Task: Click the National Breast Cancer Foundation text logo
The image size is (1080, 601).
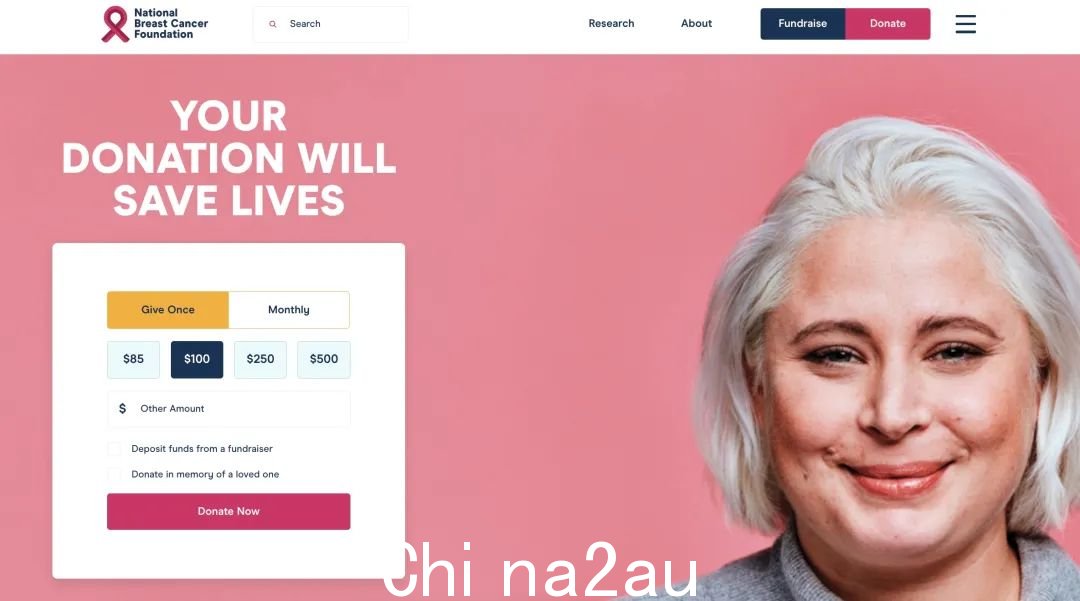Action: 171,23
